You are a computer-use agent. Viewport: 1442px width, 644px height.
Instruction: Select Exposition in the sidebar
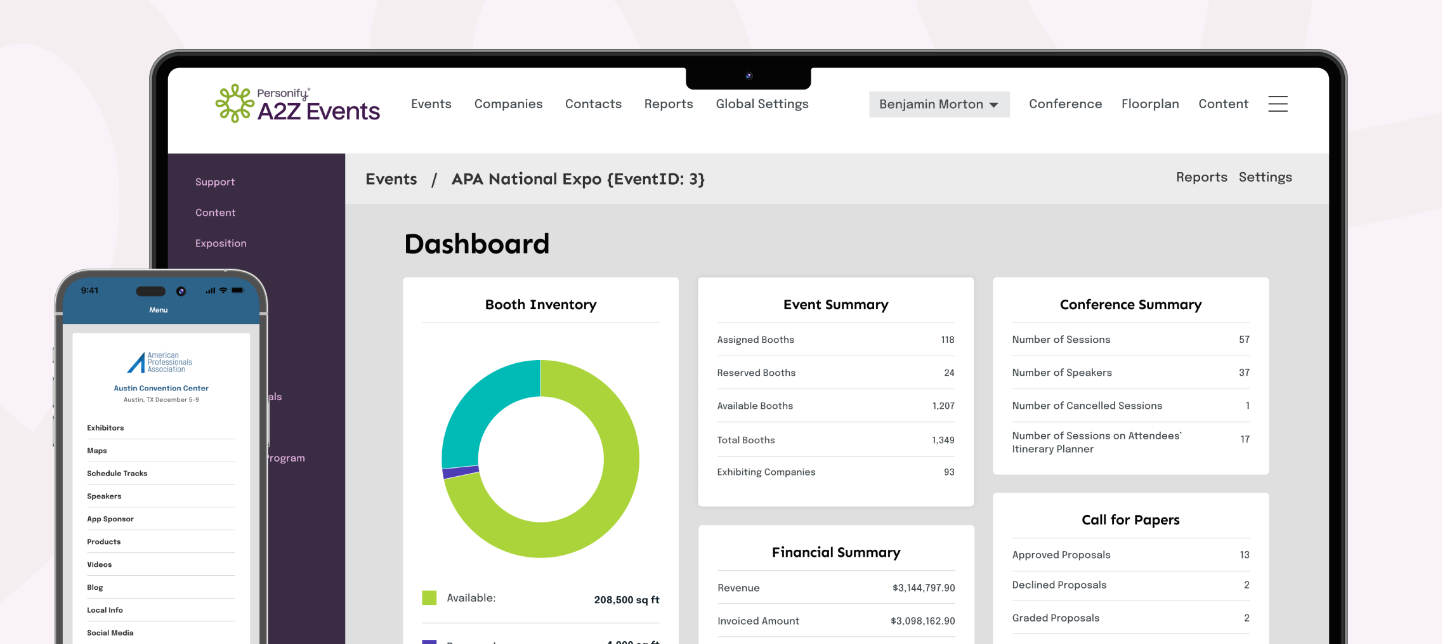pos(221,243)
